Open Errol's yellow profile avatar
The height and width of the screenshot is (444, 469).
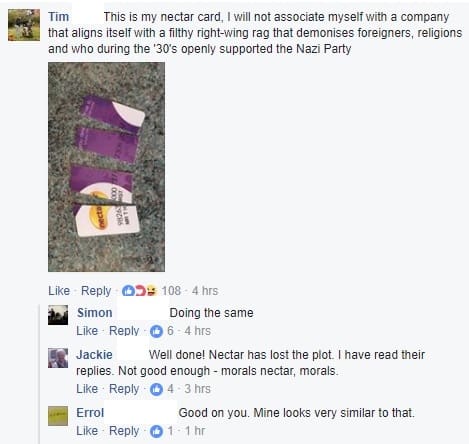point(58,416)
